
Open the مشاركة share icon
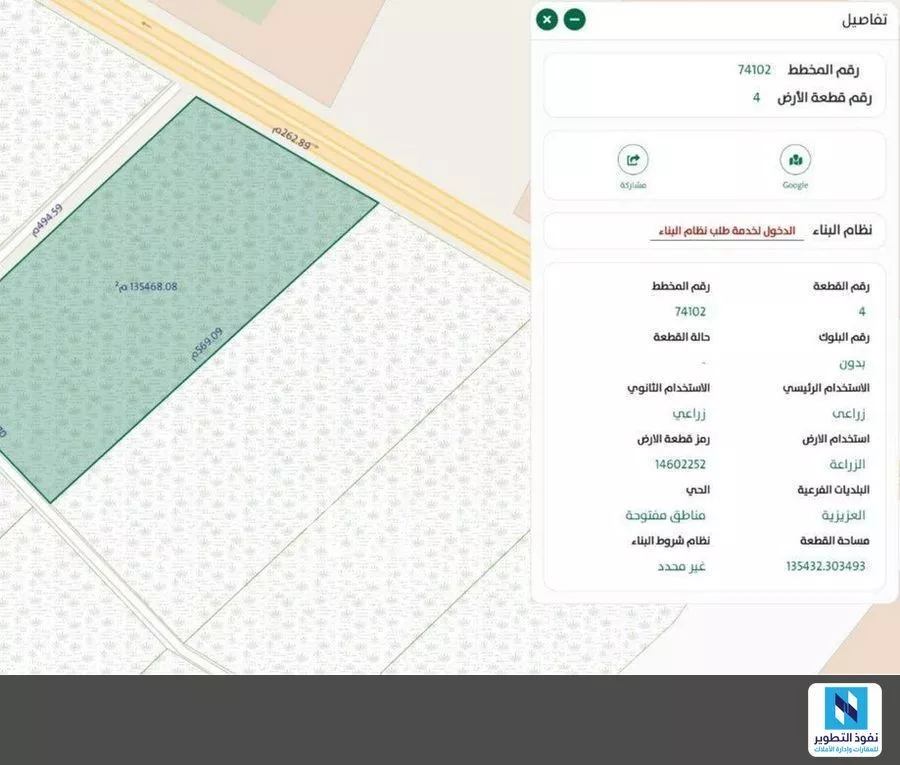632,158
